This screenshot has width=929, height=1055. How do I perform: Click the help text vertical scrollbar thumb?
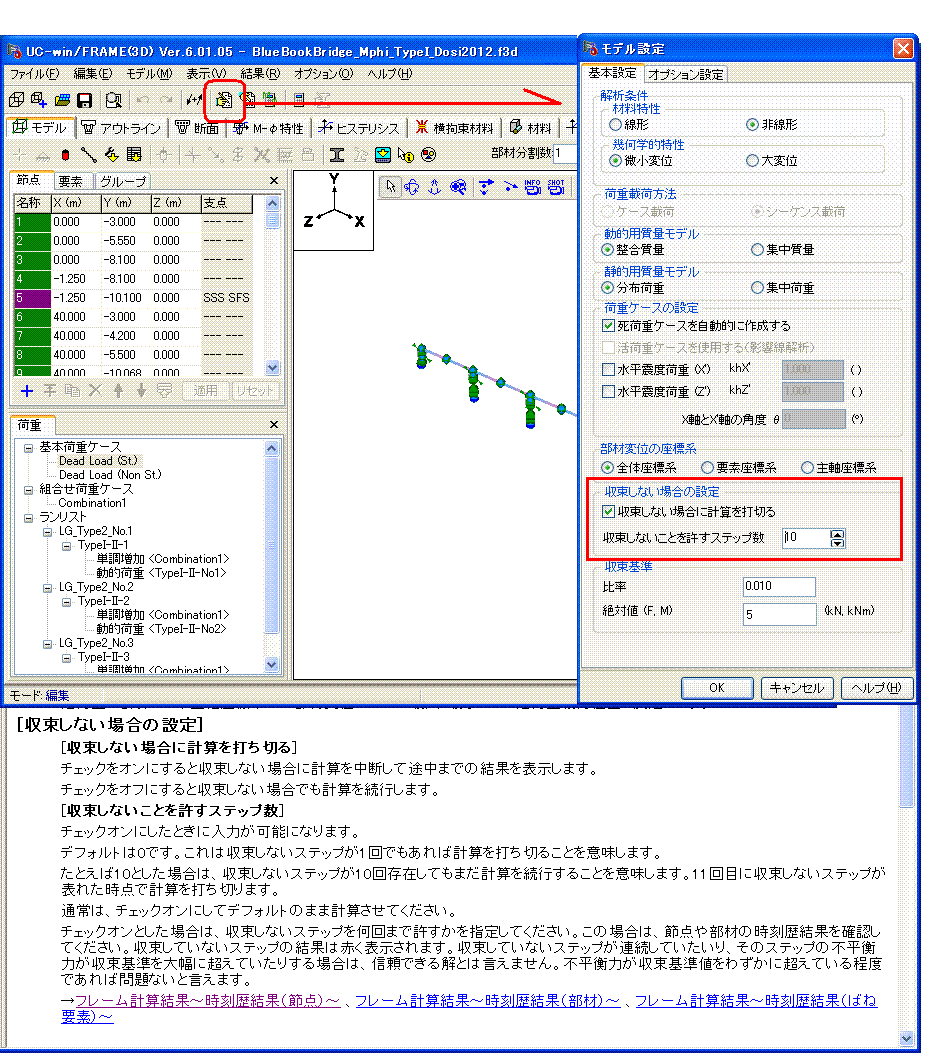tap(906, 757)
